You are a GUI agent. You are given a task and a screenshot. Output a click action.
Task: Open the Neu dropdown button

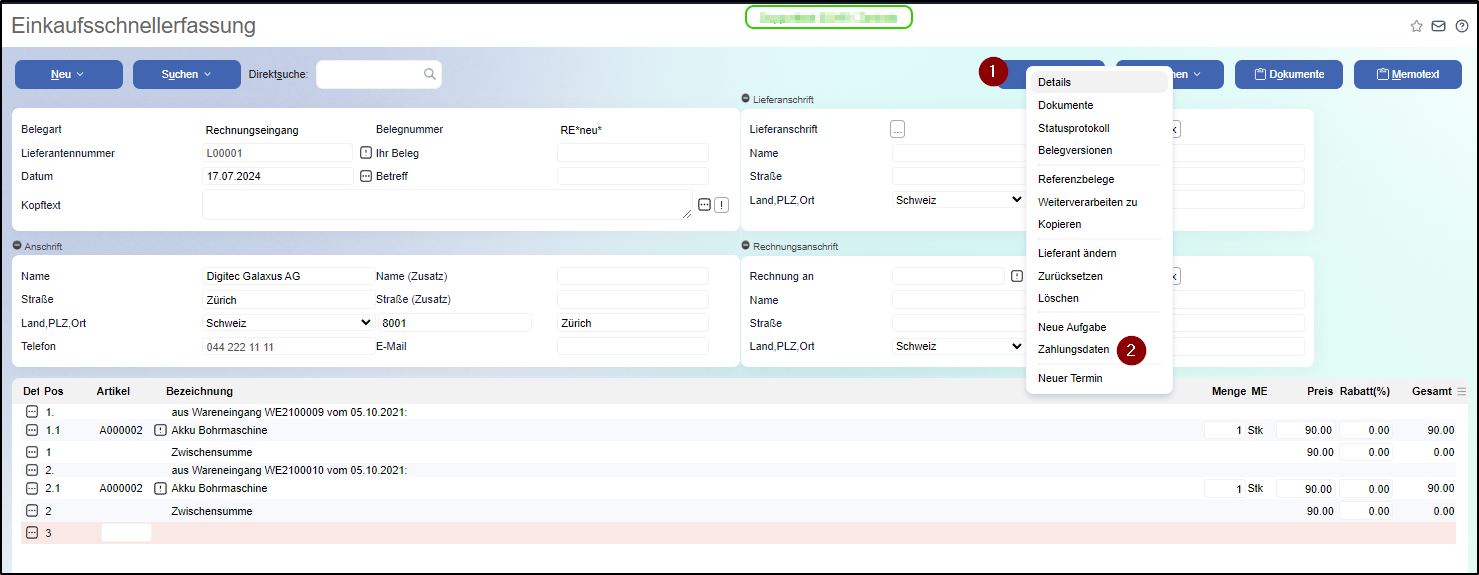pyautogui.click(x=69, y=74)
